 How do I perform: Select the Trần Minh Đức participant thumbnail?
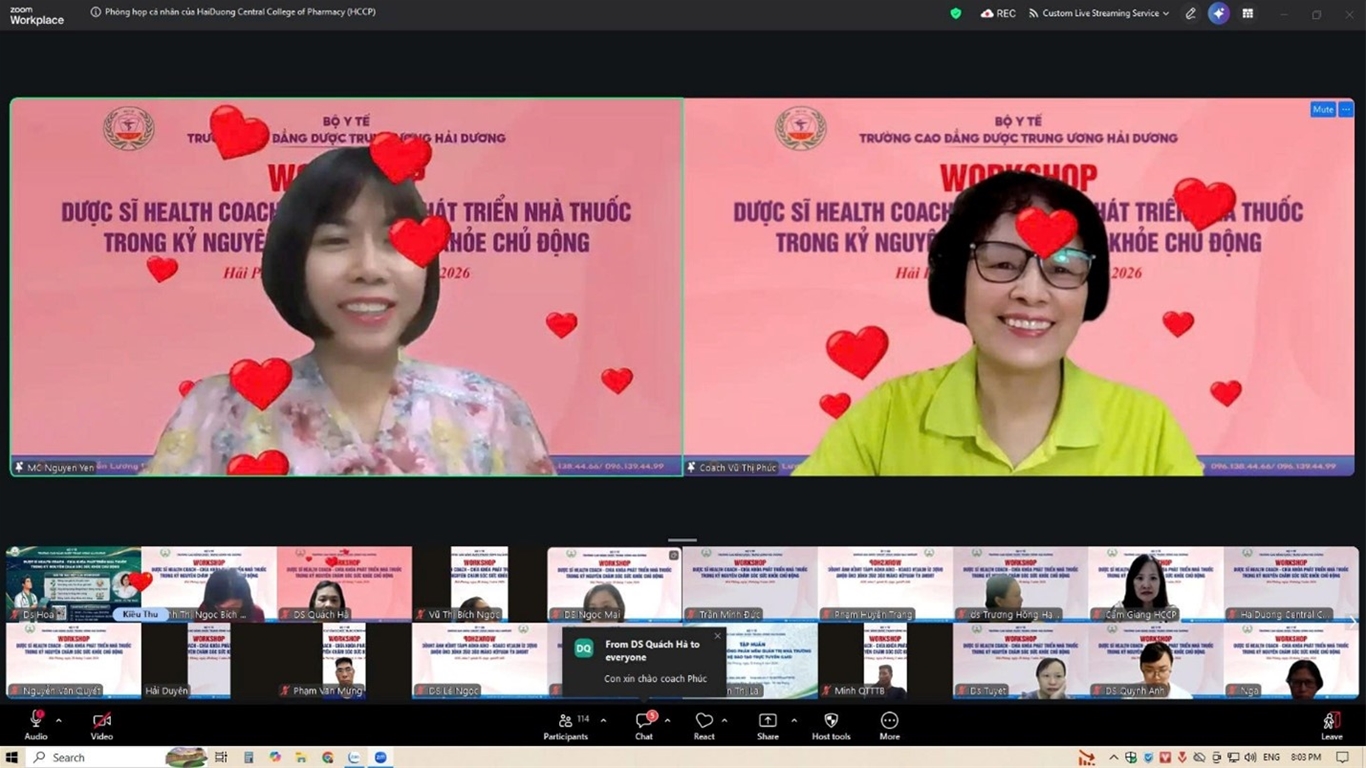749,584
